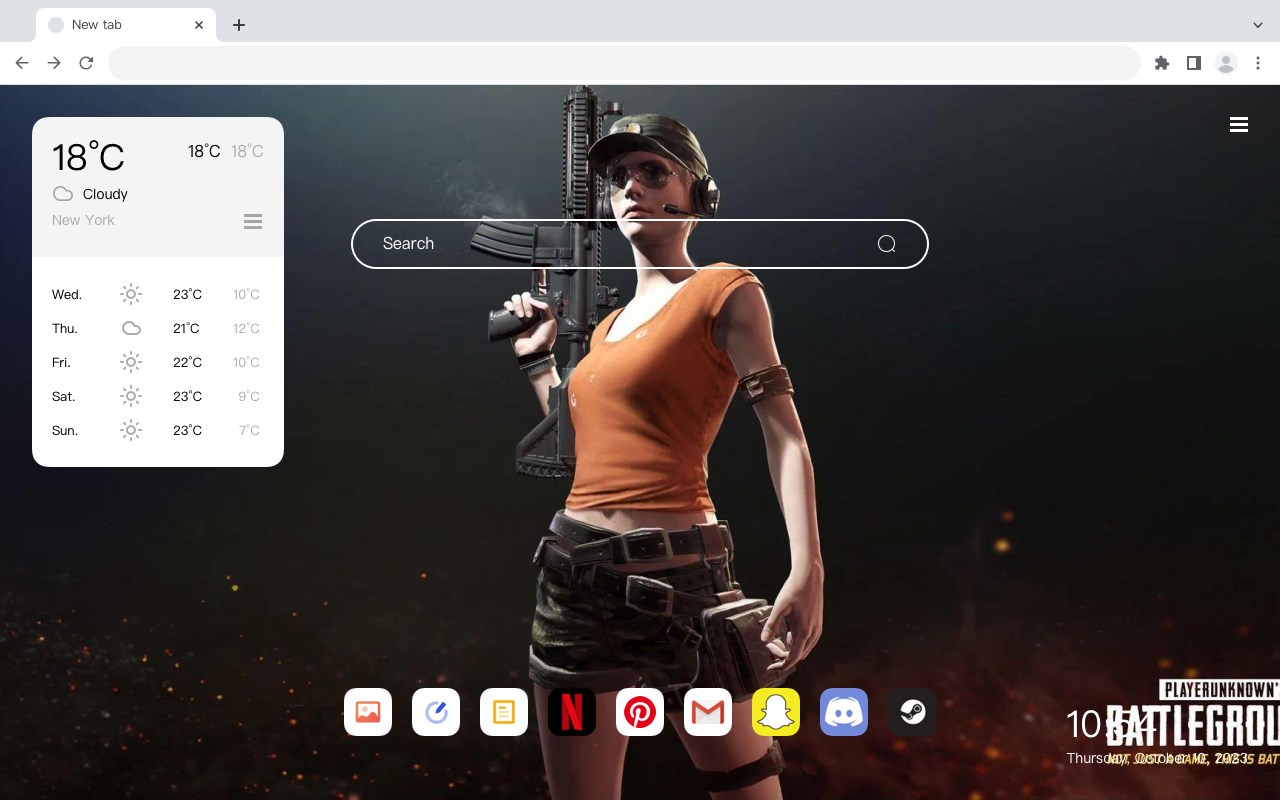Select the Sun. forecast row label
Image resolution: width=1280 pixels, height=800 pixels.
click(x=65, y=430)
